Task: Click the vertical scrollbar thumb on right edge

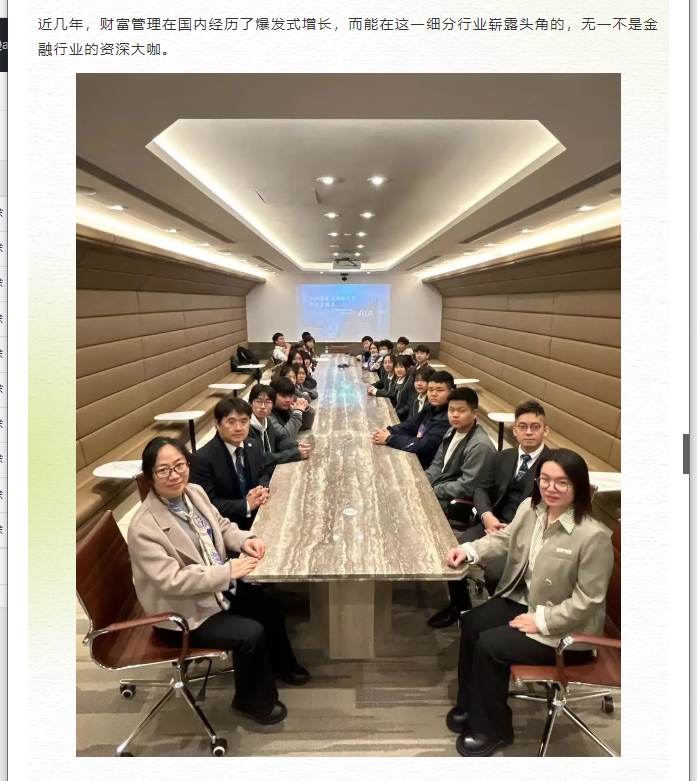Action: (686, 453)
